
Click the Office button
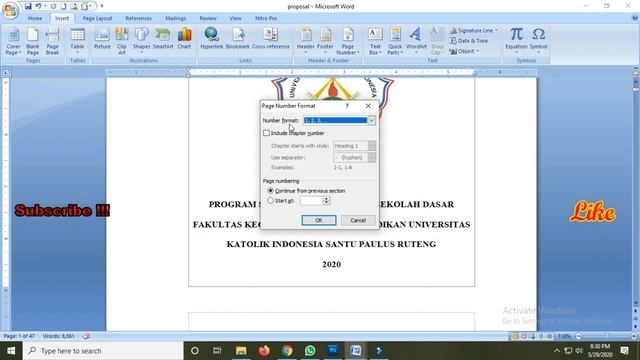pyautogui.click(x=10, y=10)
